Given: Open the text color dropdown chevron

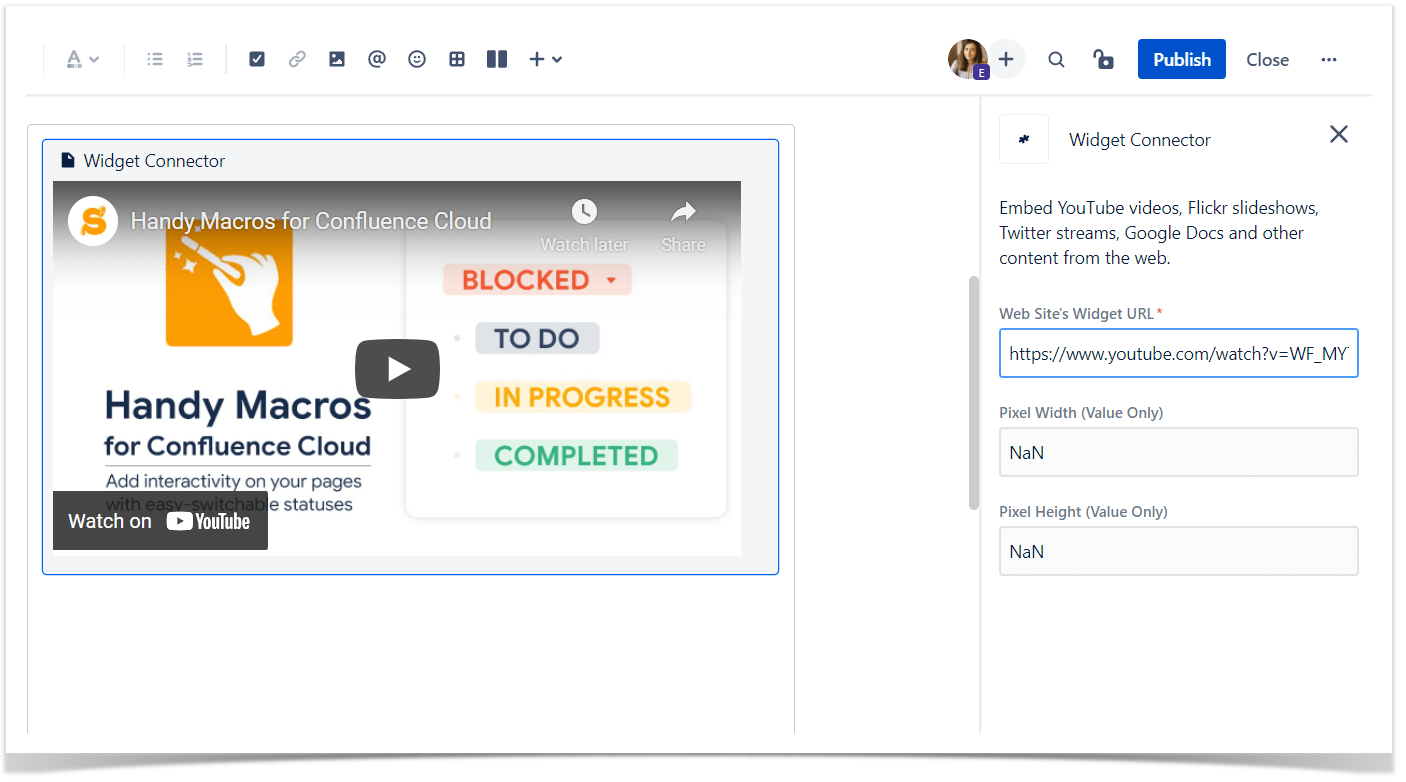Looking at the screenshot, I should [x=92, y=59].
